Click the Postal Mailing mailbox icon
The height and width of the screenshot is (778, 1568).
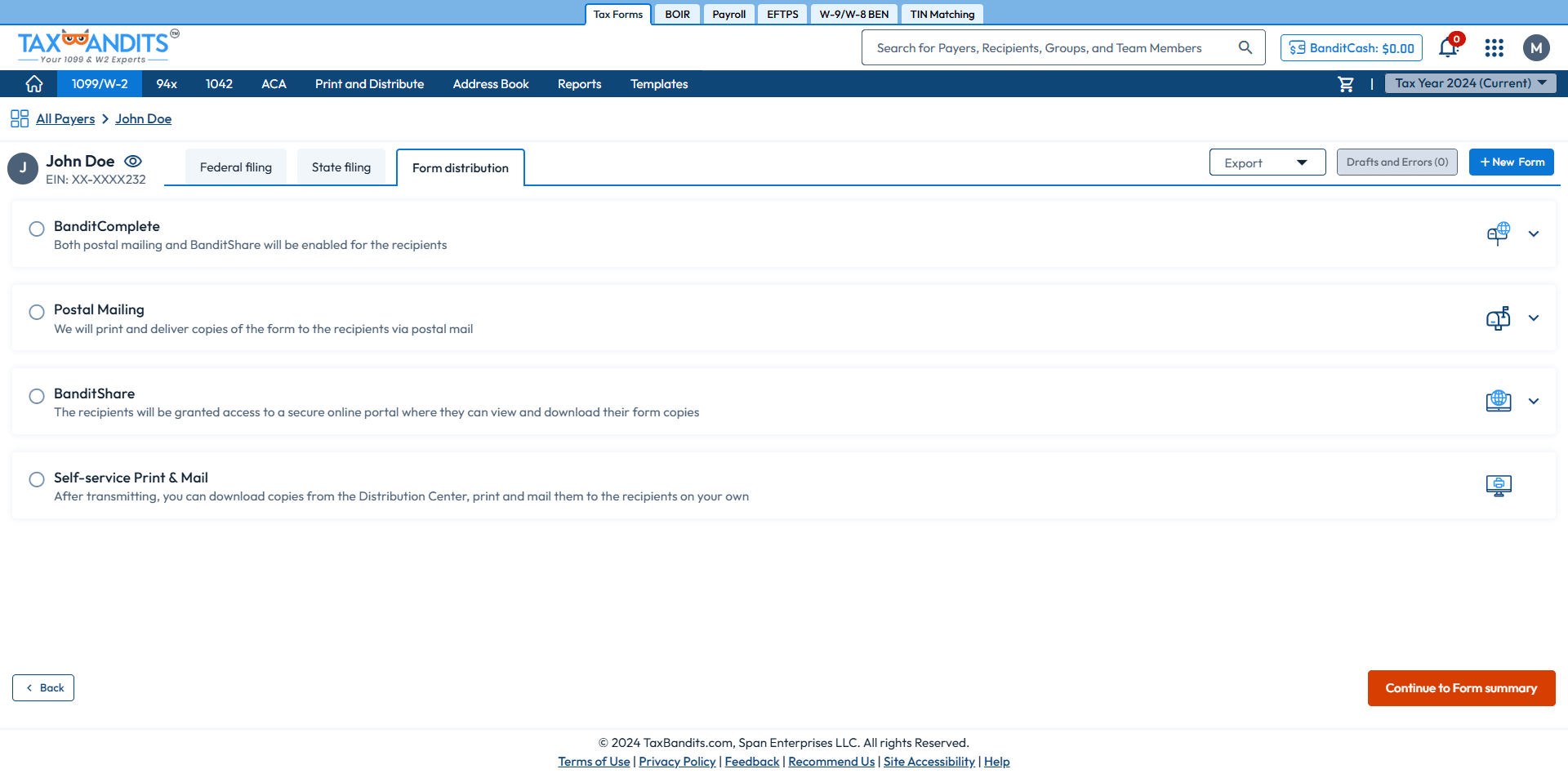(x=1499, y=318)
